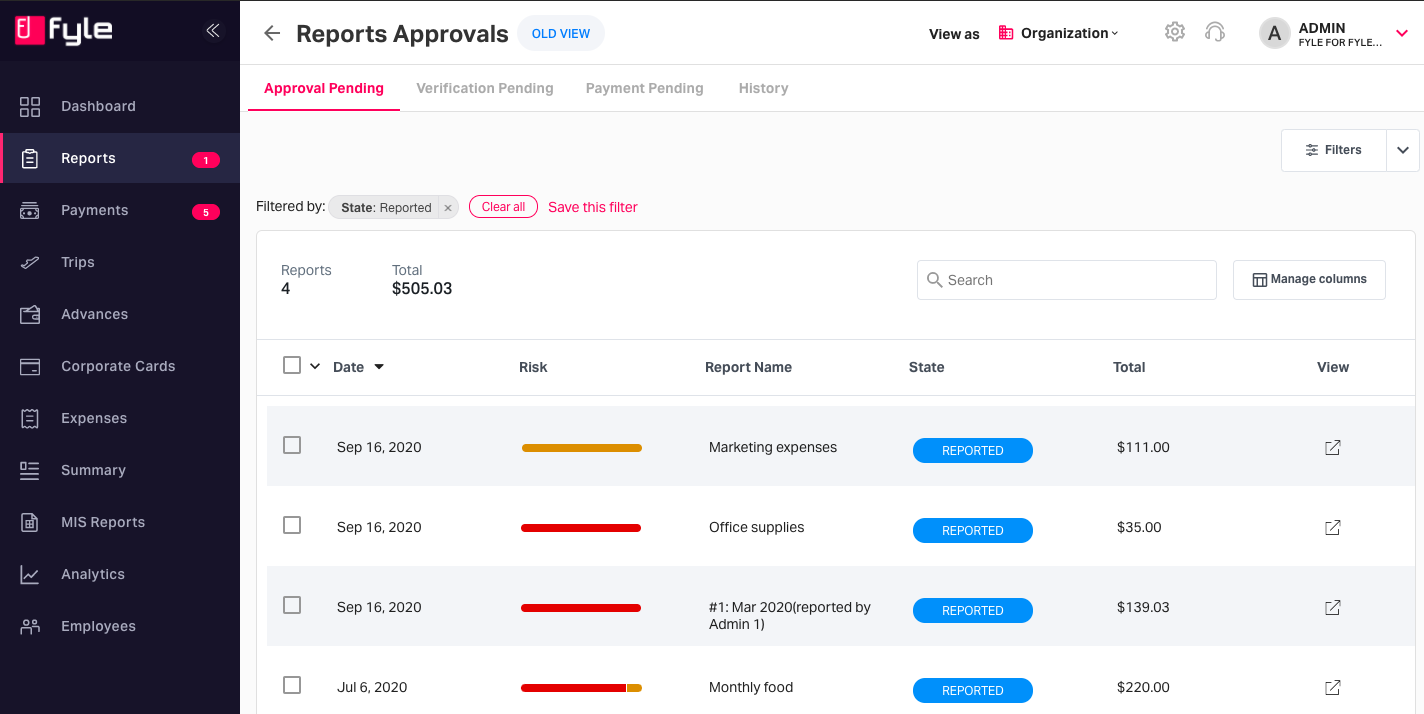Screen dimensions: 1424x714
Task: Expand the Filters chevron dropdown
Action: 1404,150
